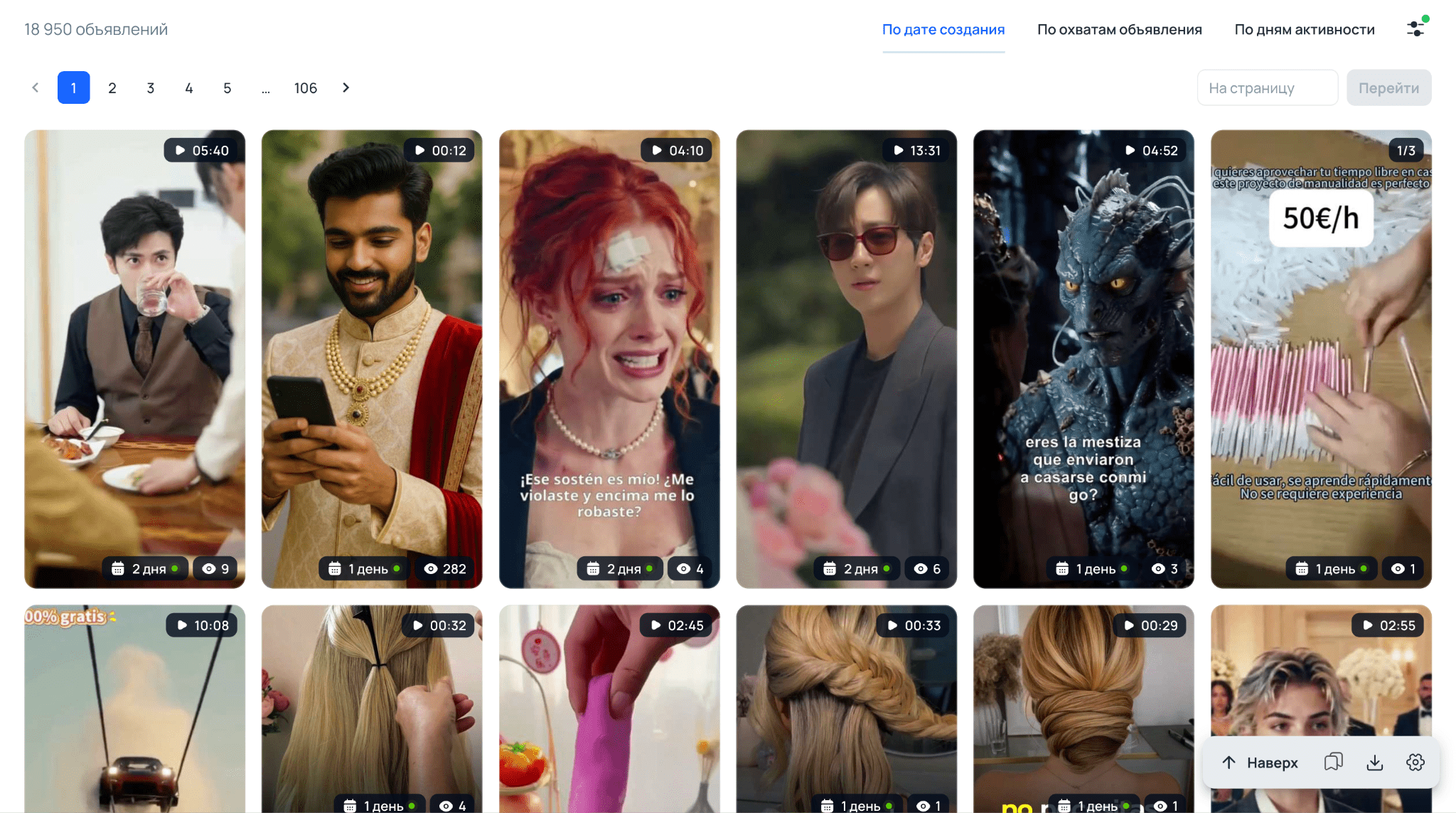Focus the На страницу input field

(x=1268, y=87)
